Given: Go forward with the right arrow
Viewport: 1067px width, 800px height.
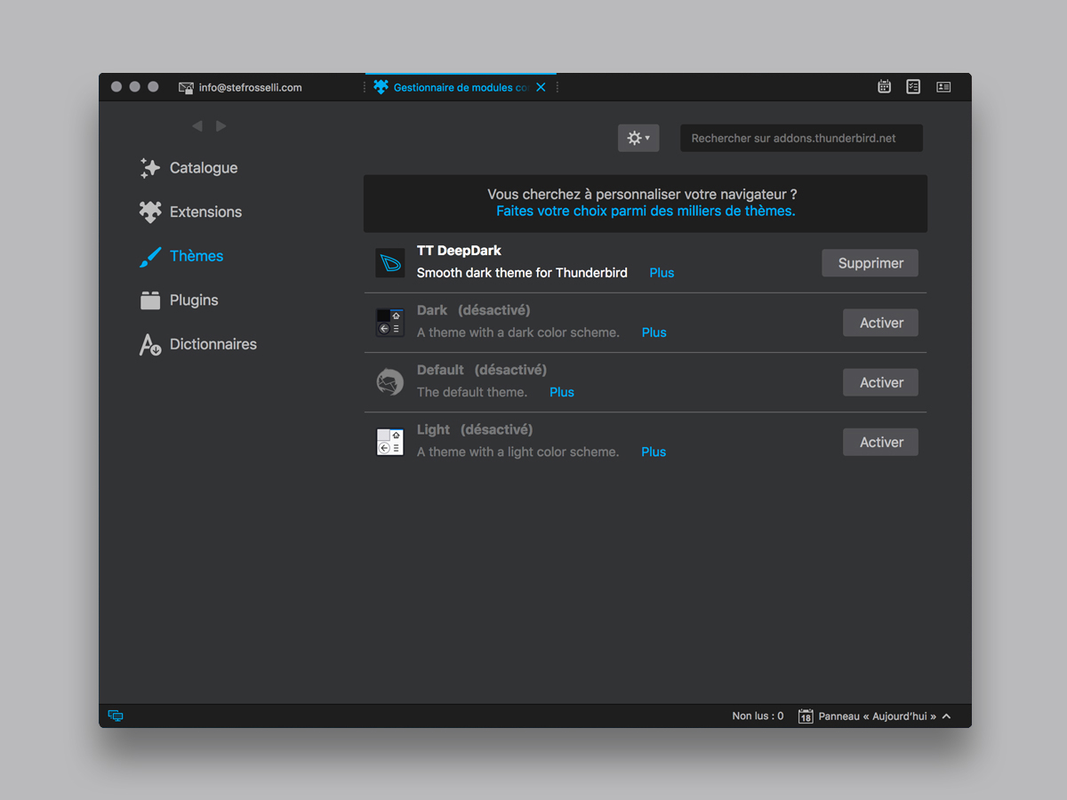Looking at the screenshot, I should click(221, 126).
